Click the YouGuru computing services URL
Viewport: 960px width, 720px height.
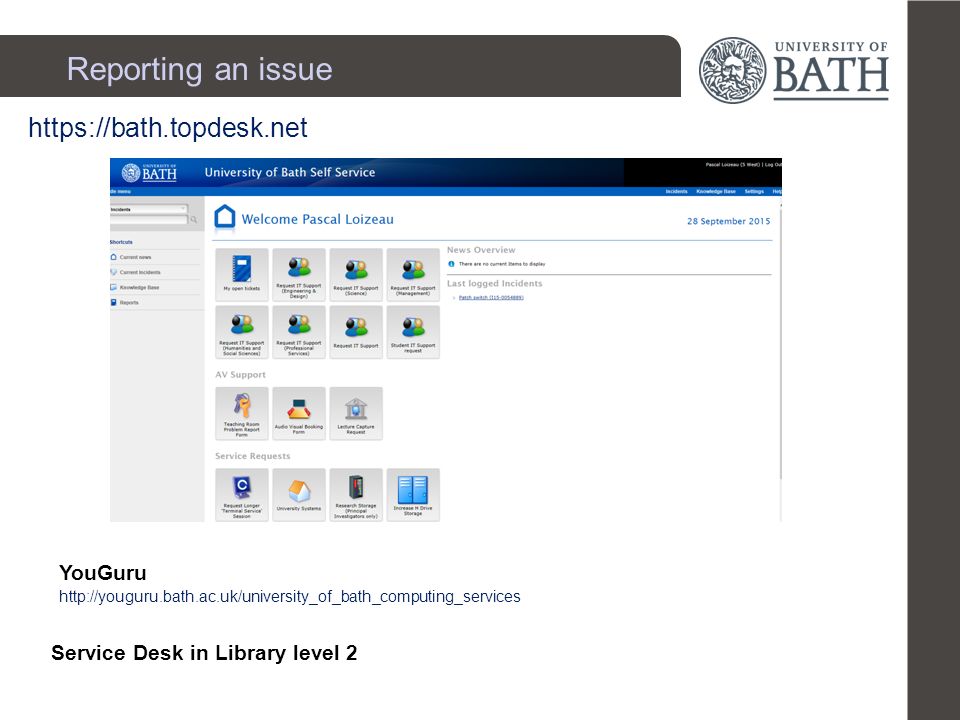click(290, 596)
